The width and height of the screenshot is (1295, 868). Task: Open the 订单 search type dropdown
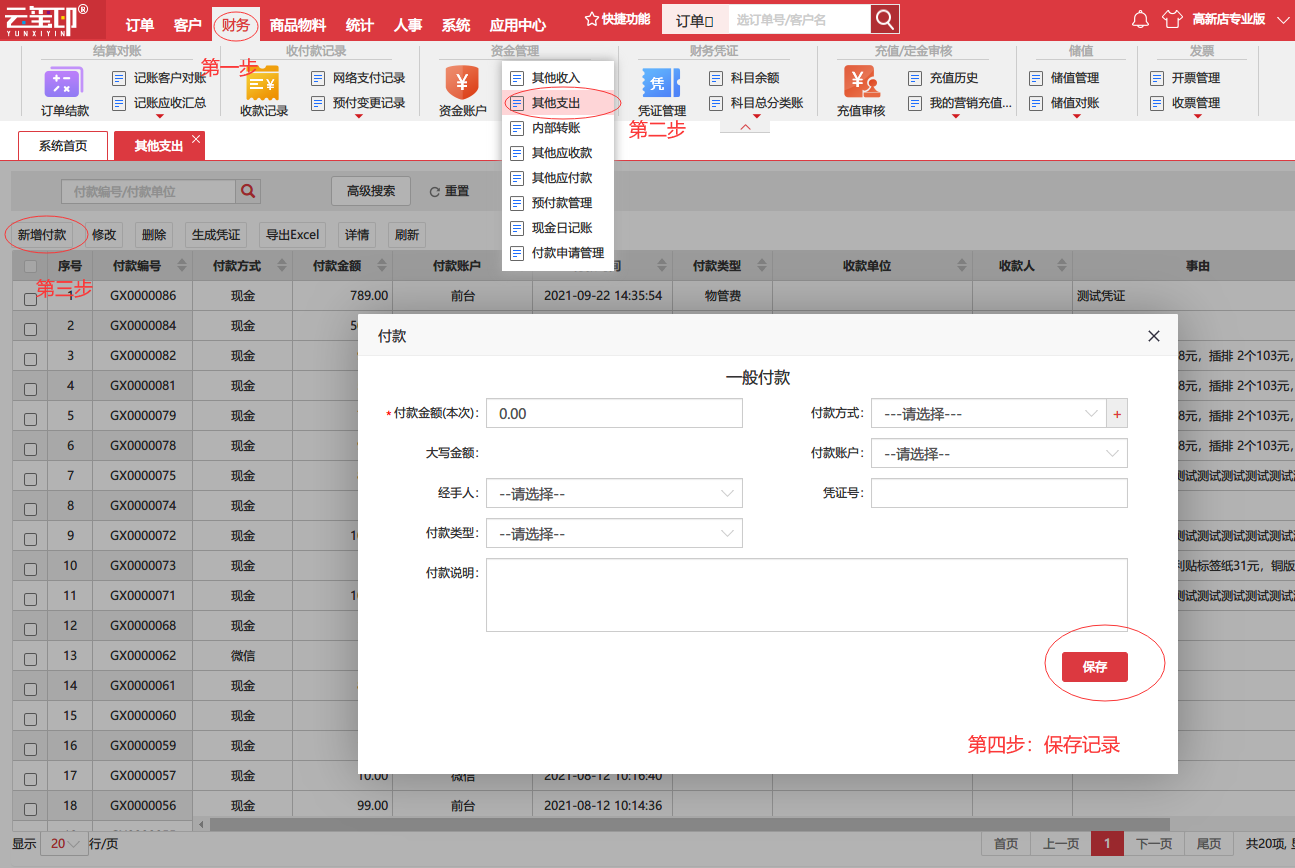pyautogui.click(x=694, y=20)
